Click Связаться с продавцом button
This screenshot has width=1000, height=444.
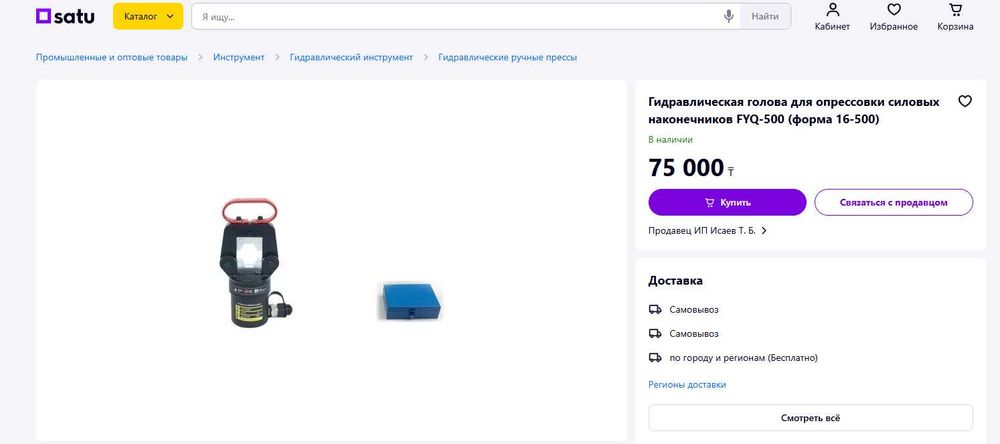coord(893,202)
